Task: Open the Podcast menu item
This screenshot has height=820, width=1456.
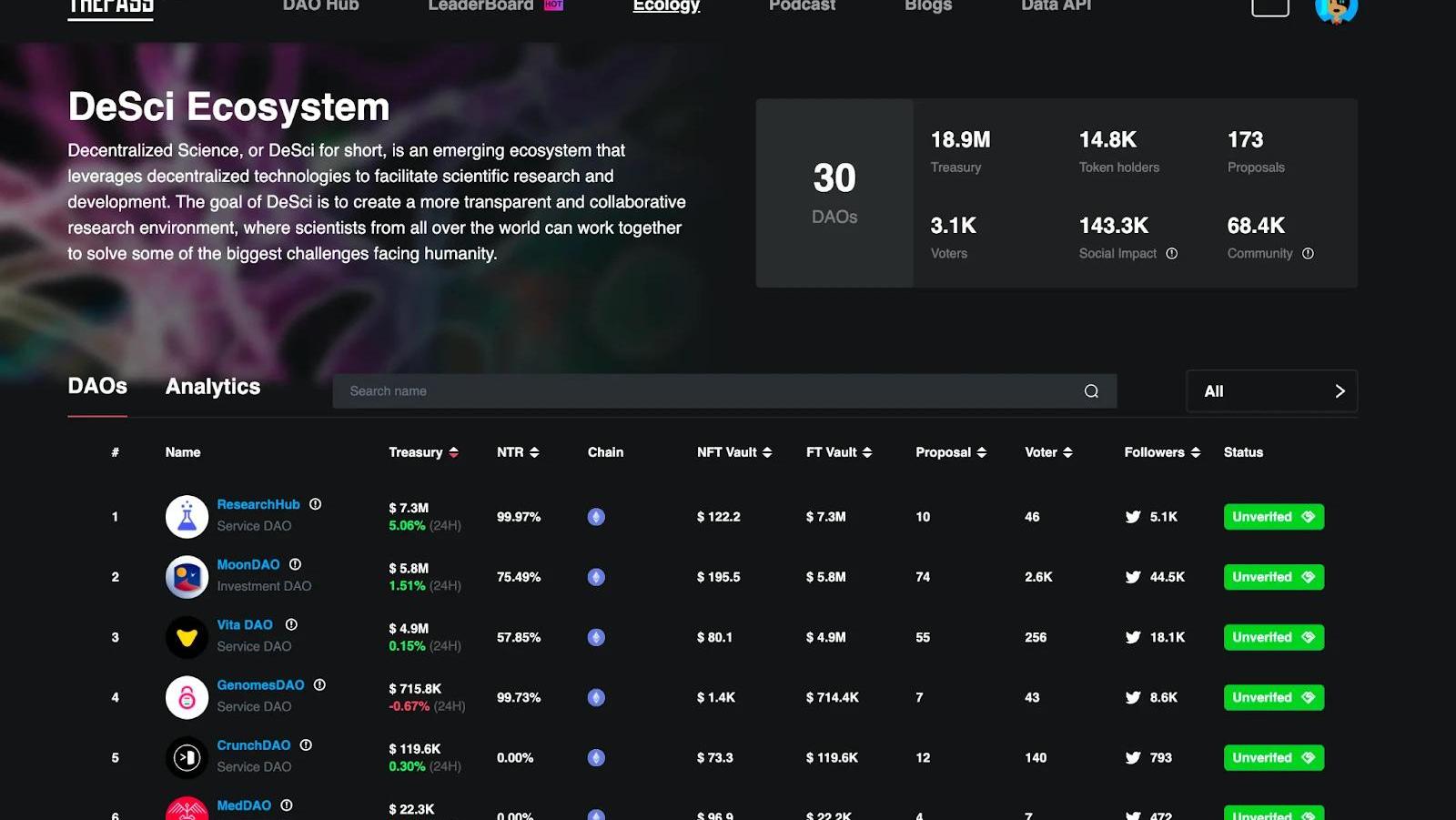Action: coord(802,6)
